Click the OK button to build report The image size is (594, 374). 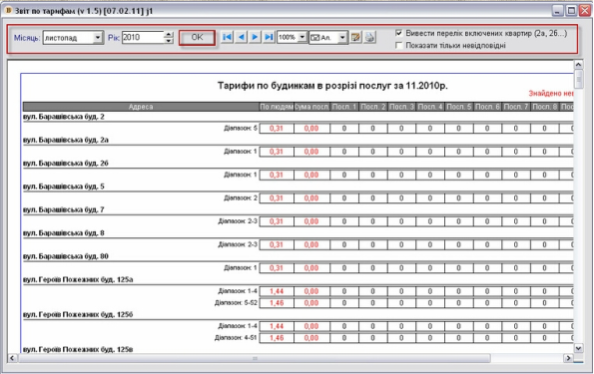[x=197, y=38]
